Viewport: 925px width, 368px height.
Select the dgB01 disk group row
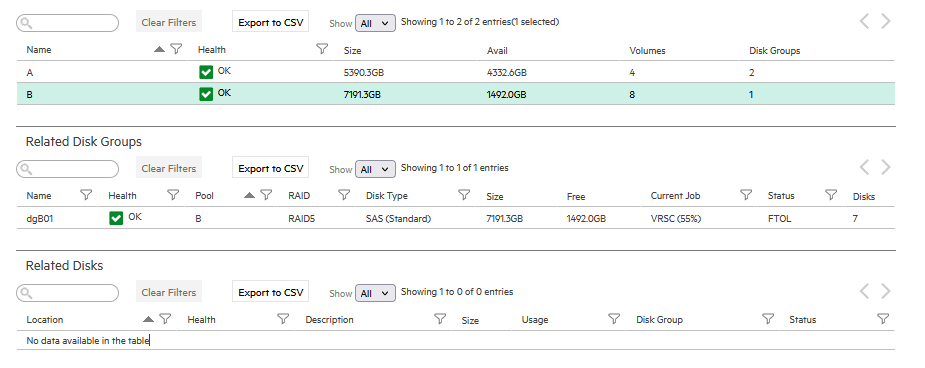[455, 218]
